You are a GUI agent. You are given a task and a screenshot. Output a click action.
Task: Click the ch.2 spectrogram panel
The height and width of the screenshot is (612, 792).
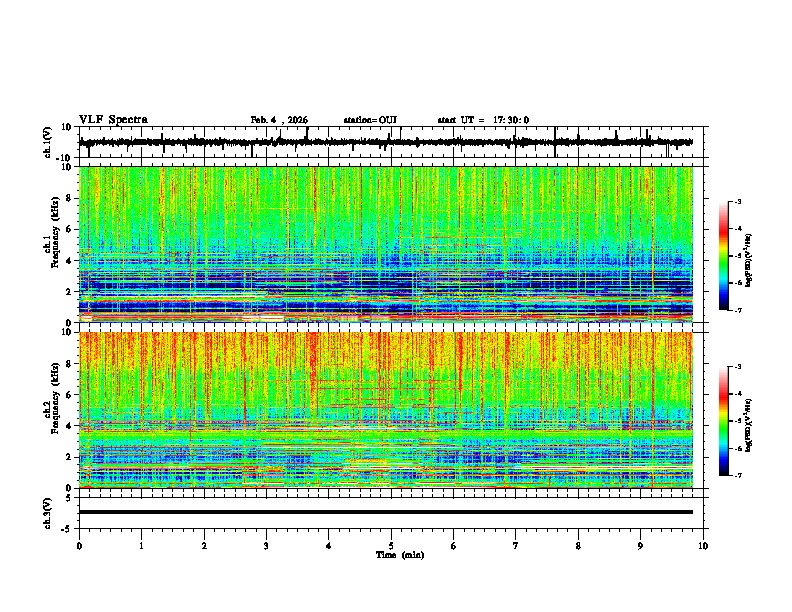tap(386, 410)
